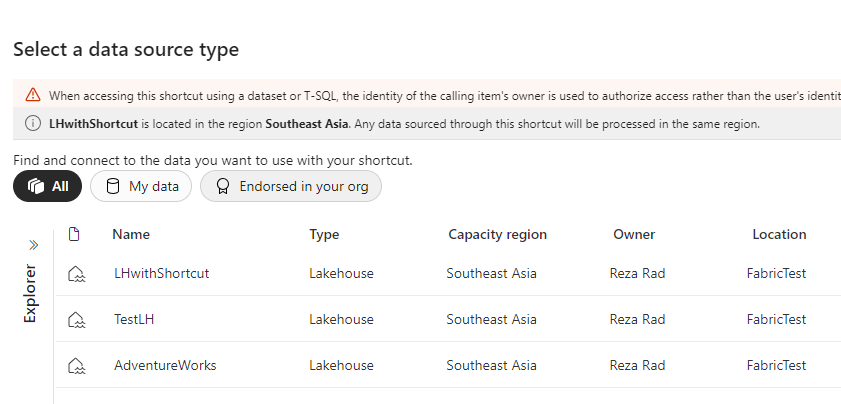Viewport: 841px width, 404px height.
Task: Sort by the Name column header
Action: pos(131,234)
